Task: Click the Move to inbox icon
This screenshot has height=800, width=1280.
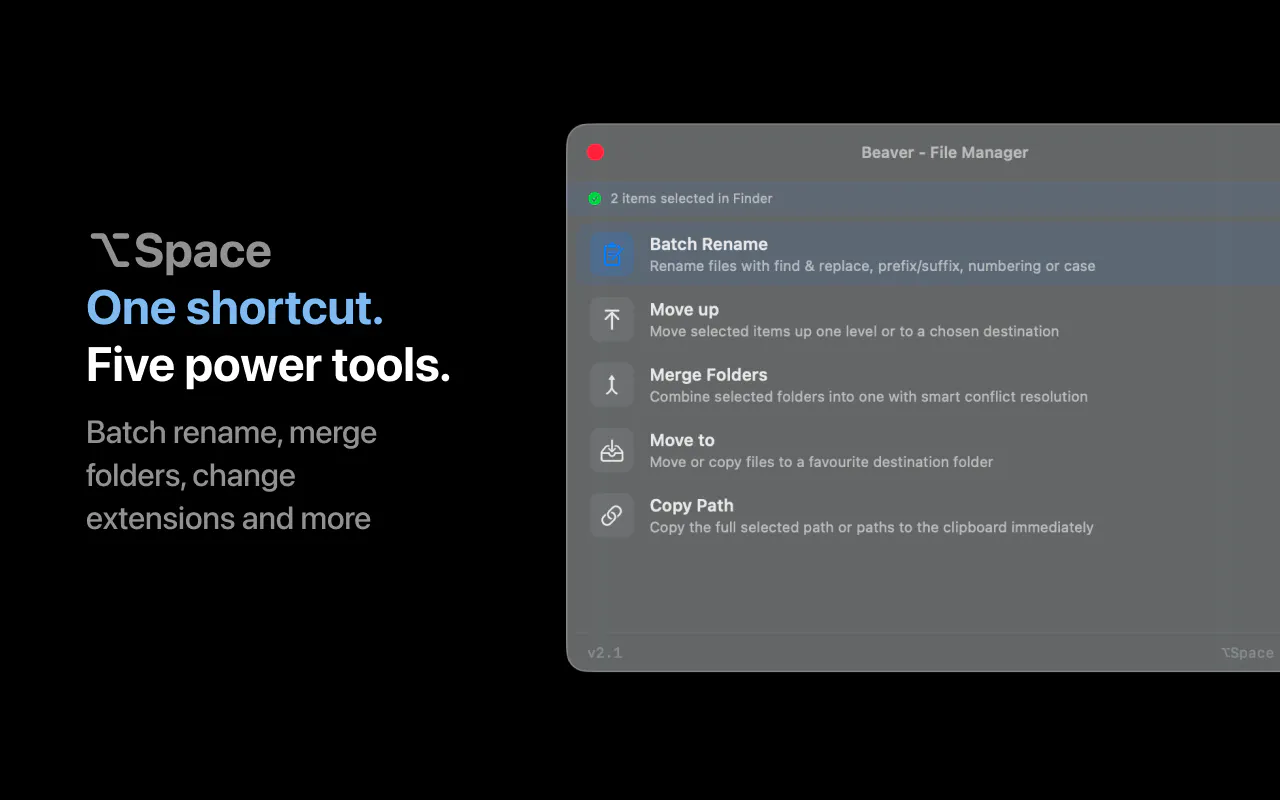Action: (x=612, y=451)
